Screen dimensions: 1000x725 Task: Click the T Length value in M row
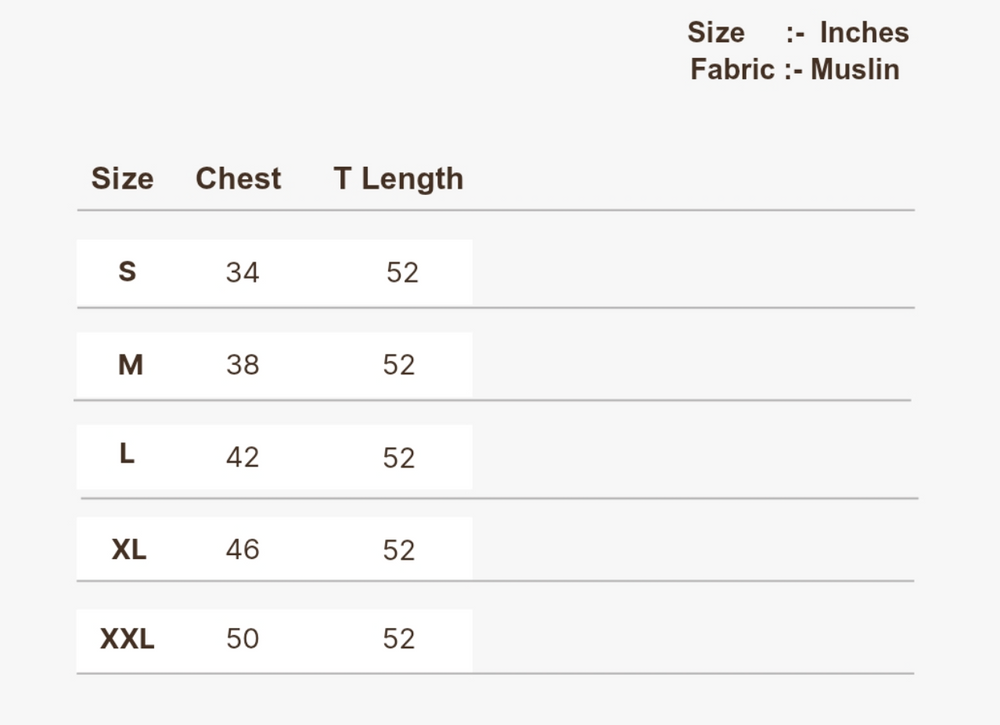(398, 365)
